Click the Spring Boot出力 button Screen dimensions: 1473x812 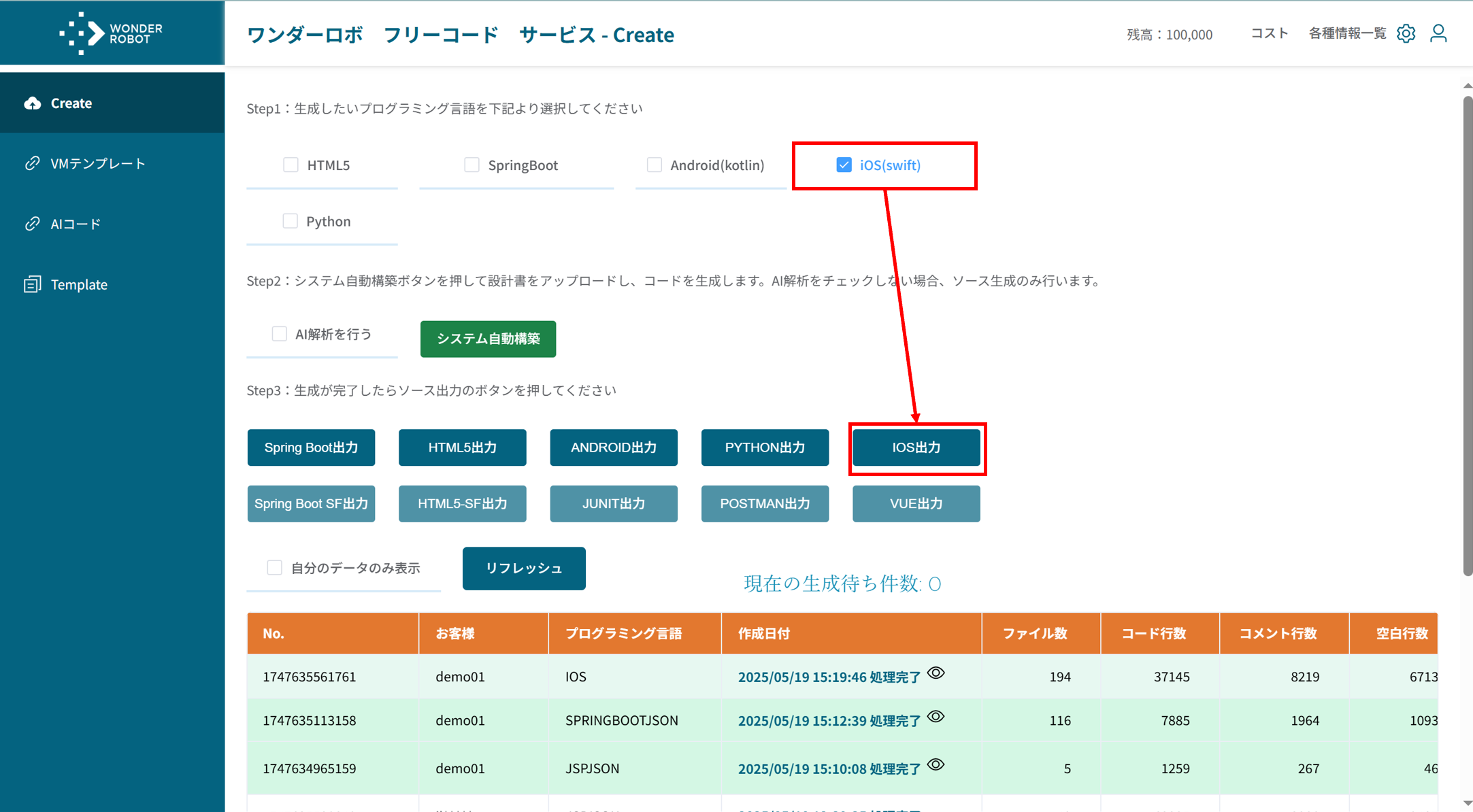(311, 447)
